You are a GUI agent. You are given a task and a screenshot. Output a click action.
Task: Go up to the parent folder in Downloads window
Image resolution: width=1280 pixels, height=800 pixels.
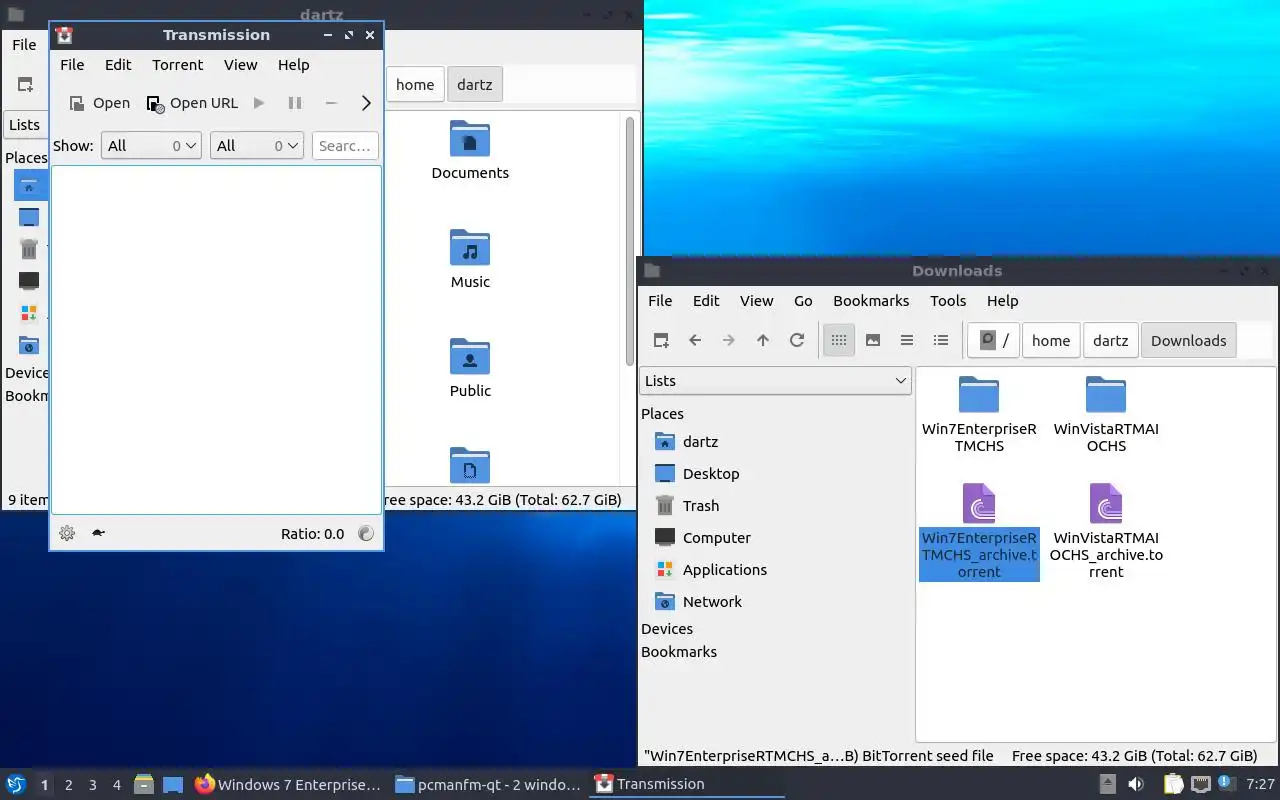(763, 341)
